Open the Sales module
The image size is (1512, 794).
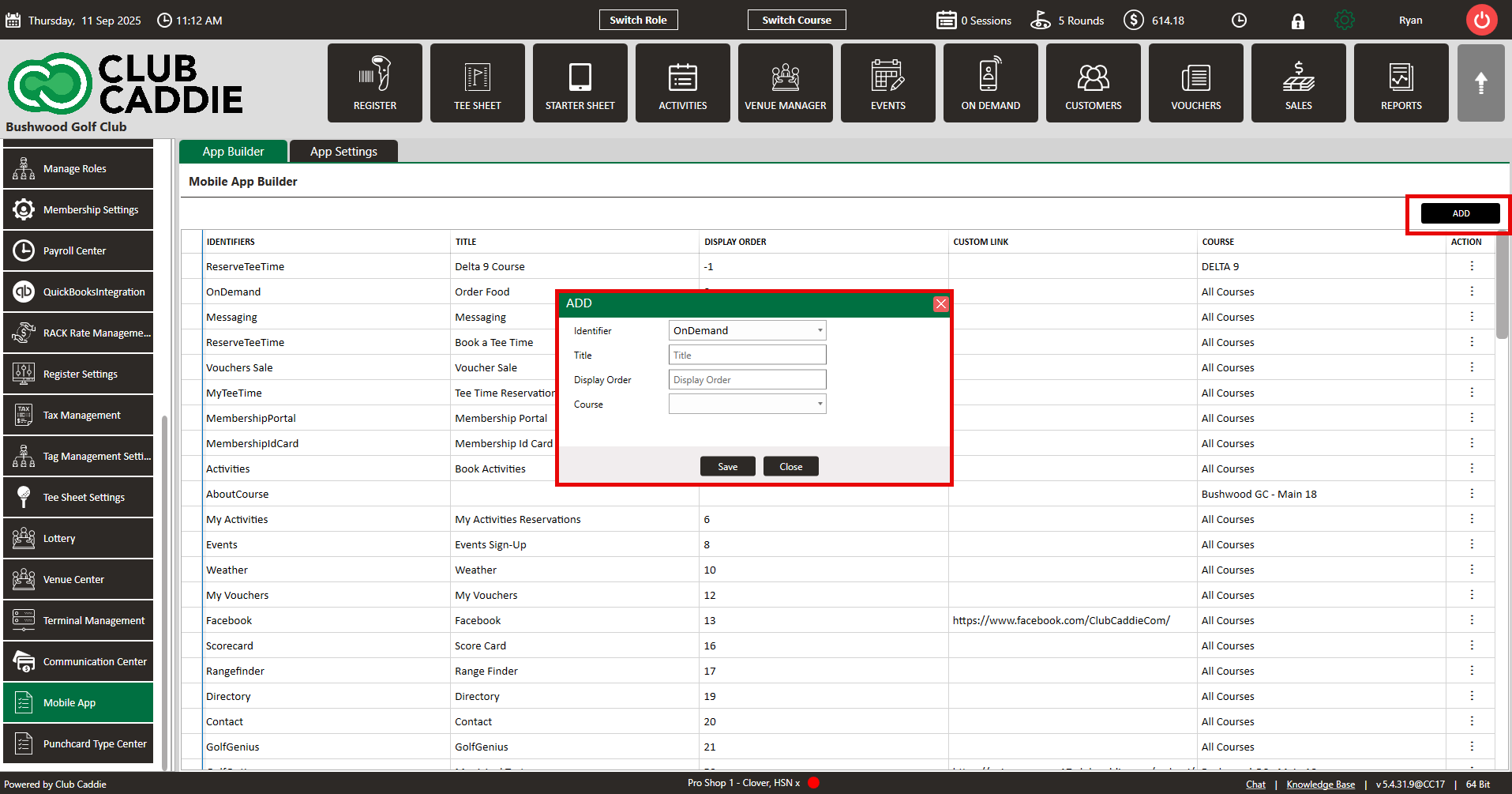click(1299, 83)
